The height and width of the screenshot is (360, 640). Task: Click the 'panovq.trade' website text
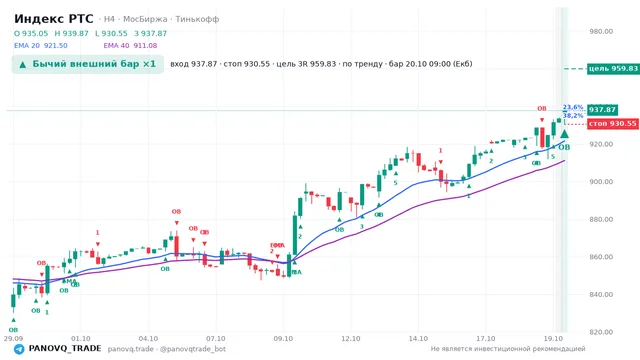pos(131,349)
